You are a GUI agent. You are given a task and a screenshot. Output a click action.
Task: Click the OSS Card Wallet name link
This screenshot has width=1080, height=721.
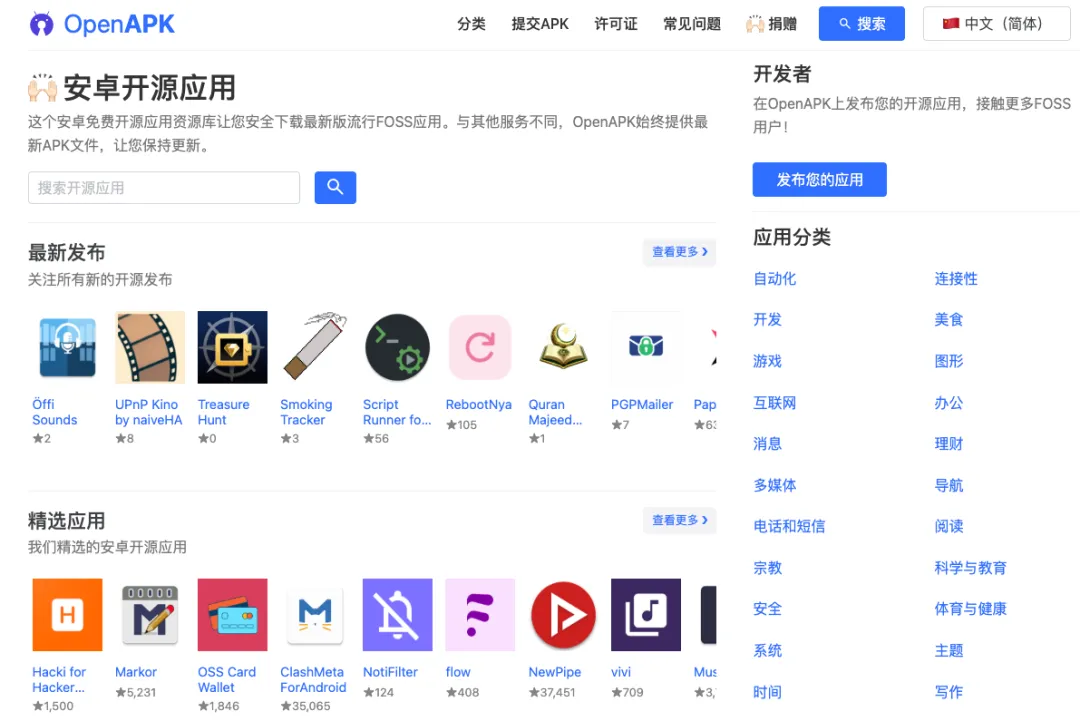coord(227,680)
